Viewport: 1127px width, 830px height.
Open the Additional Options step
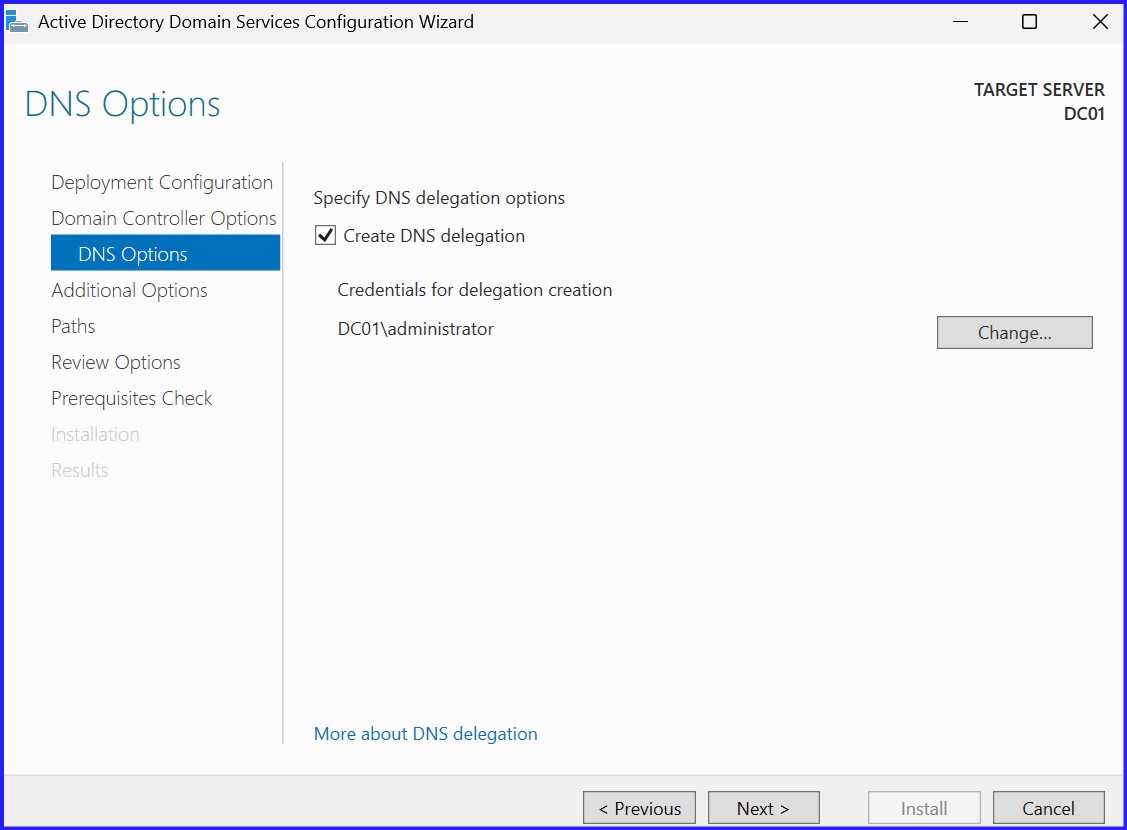coord(129,290)
